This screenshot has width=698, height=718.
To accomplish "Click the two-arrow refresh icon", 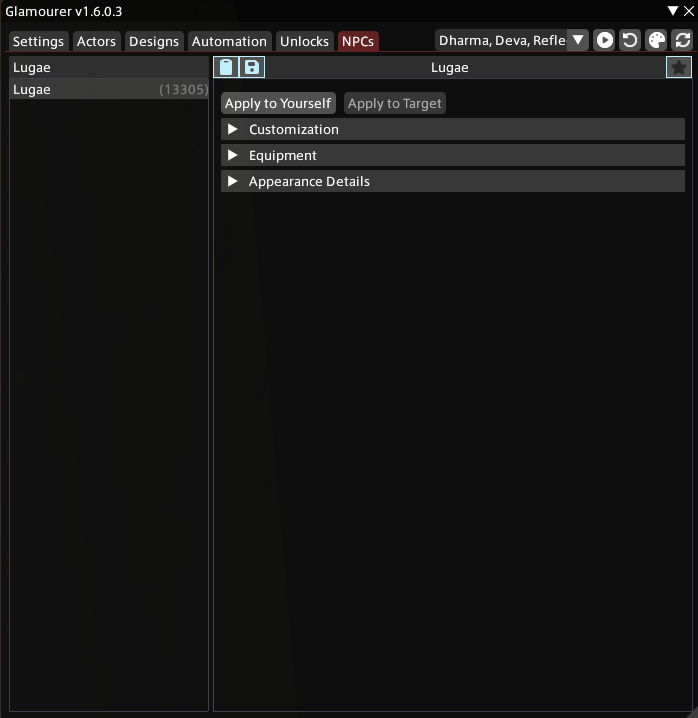I will (683, 40).
